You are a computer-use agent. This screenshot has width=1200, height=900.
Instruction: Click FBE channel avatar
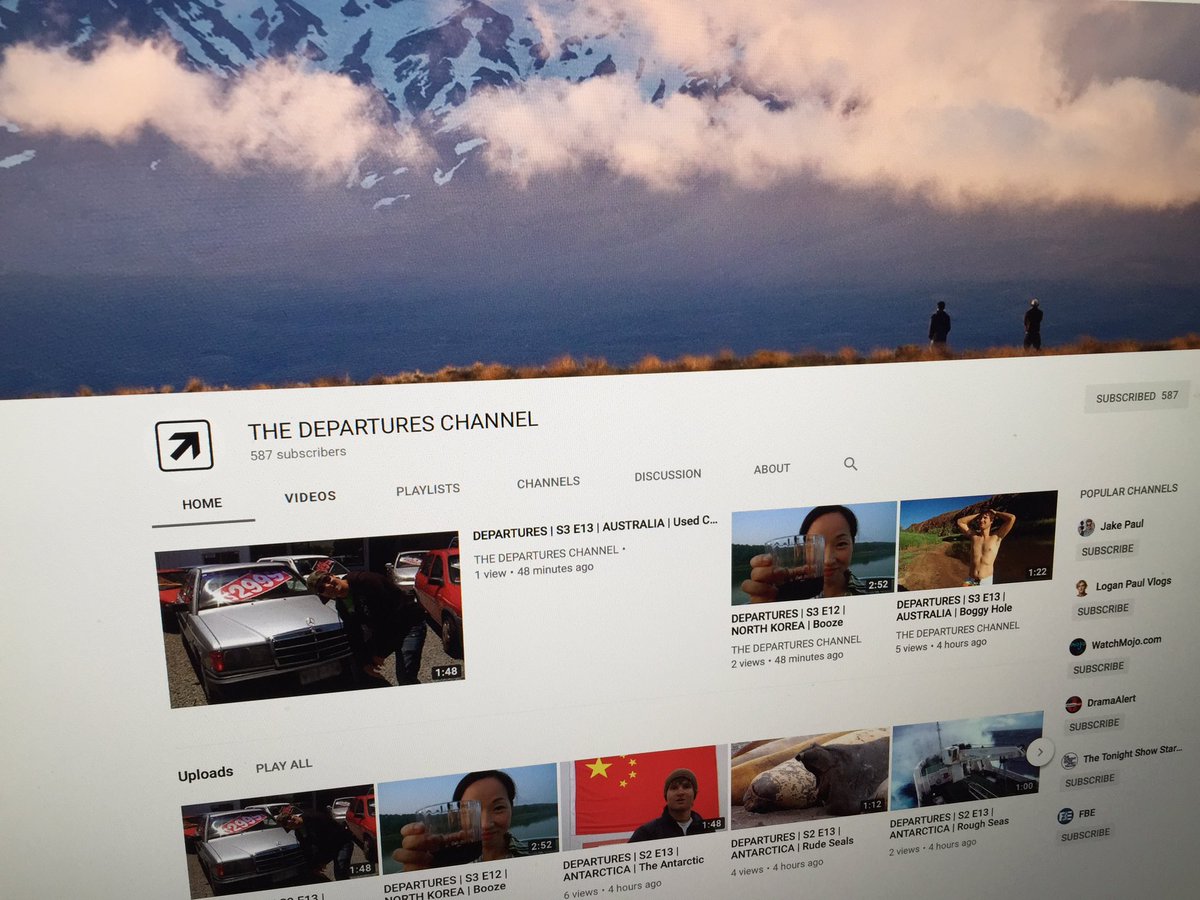[x=1065, y=815]
